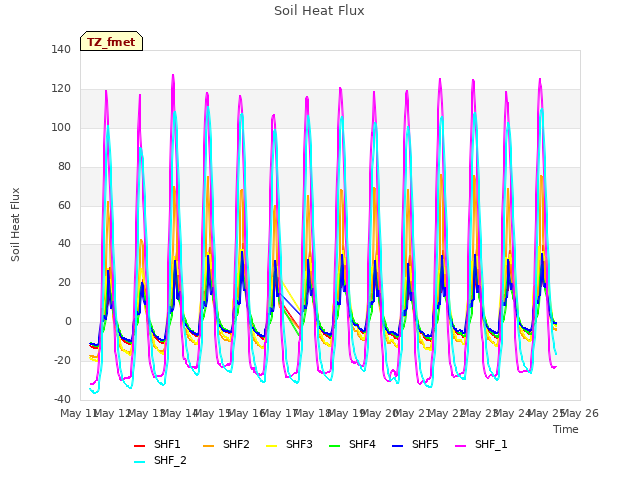Select the SHF3 legend label
The height and width of the screenshot is (480, 640).
coord(299,444)
